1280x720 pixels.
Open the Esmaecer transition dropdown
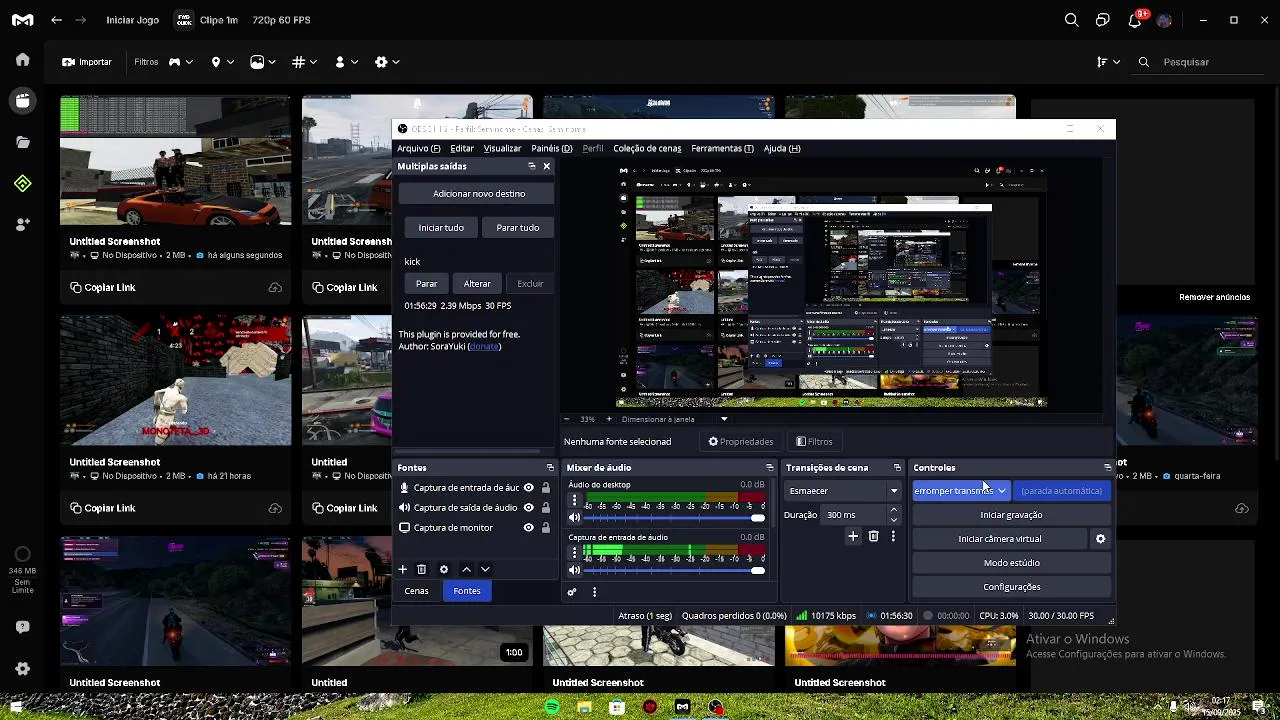pyautogui.click(x=843, y=491)
